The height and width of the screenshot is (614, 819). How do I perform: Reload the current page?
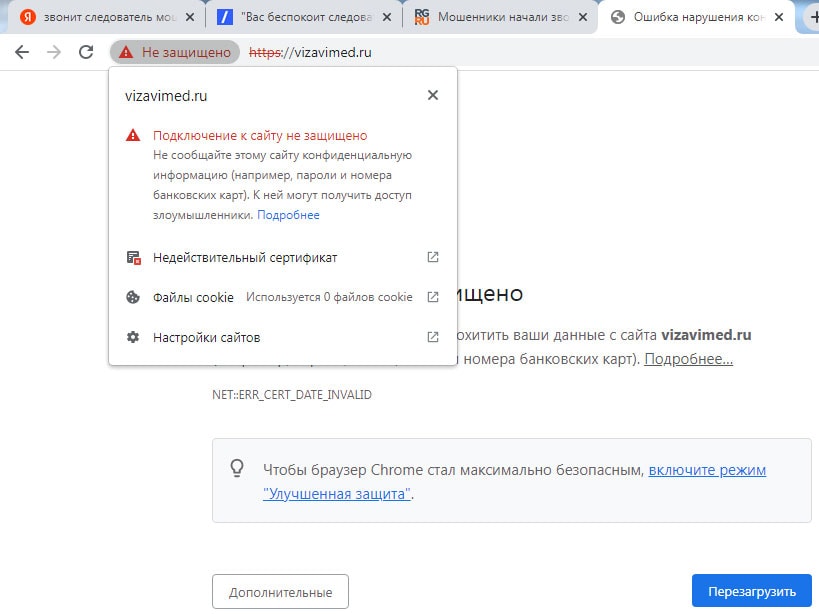pos(86,52)
